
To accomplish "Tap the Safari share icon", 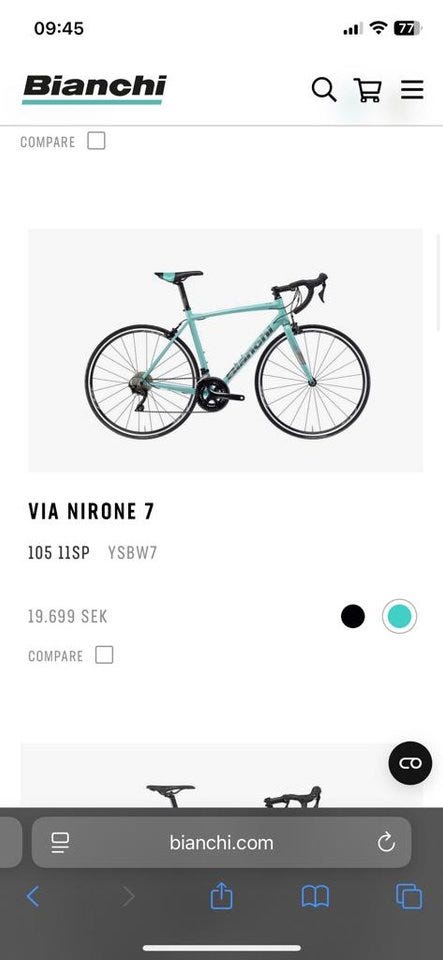I will coord(222,897).
